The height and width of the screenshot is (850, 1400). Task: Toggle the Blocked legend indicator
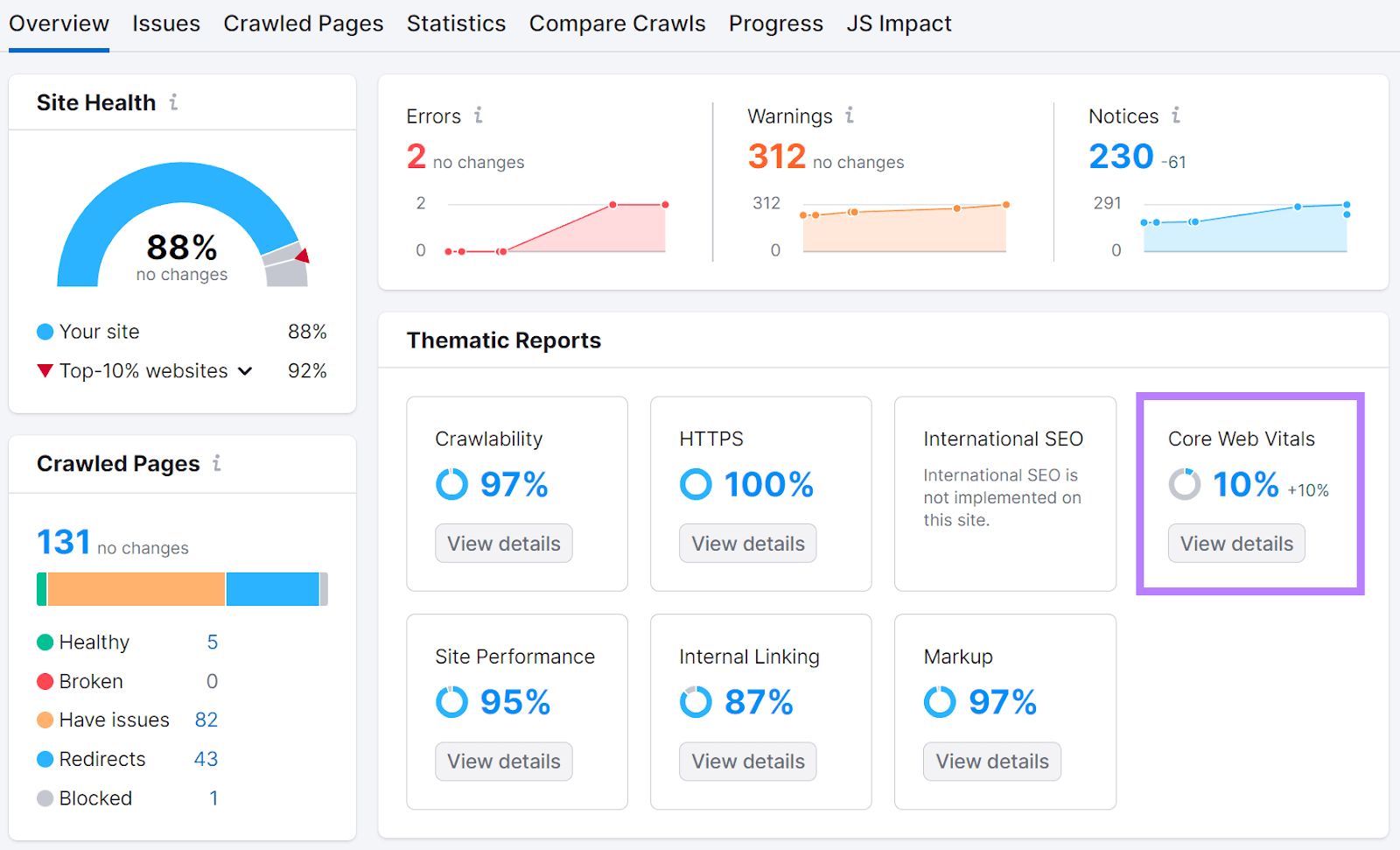[x=45, y=797]
